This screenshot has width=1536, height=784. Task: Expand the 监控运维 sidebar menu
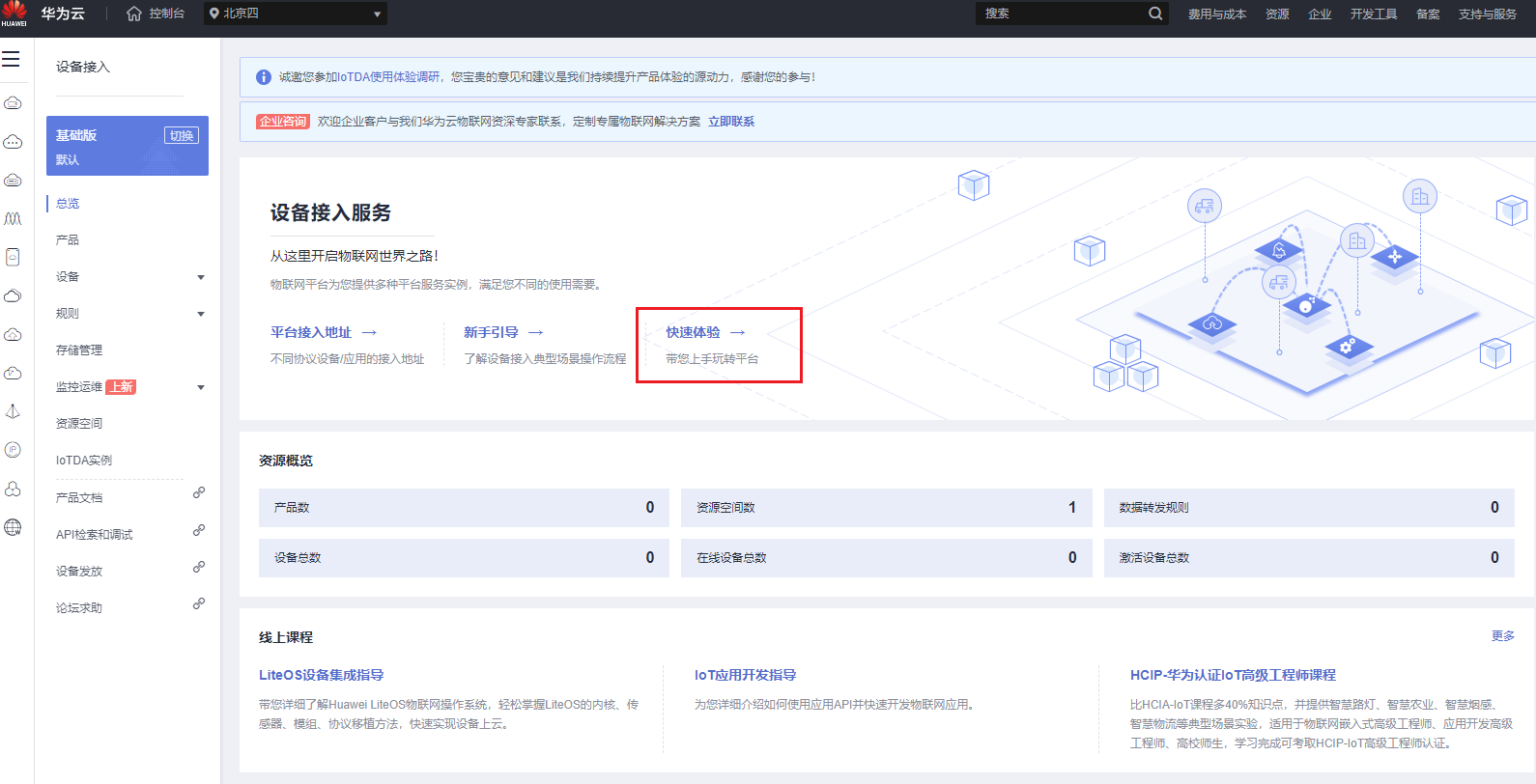[201, 387]
